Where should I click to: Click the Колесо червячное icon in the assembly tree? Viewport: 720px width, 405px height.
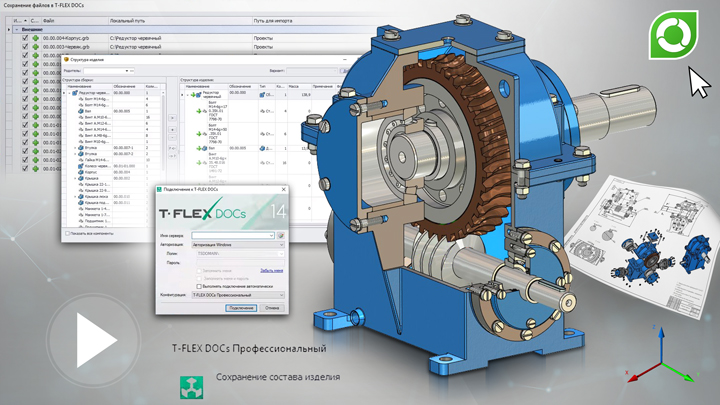point(80,166)
